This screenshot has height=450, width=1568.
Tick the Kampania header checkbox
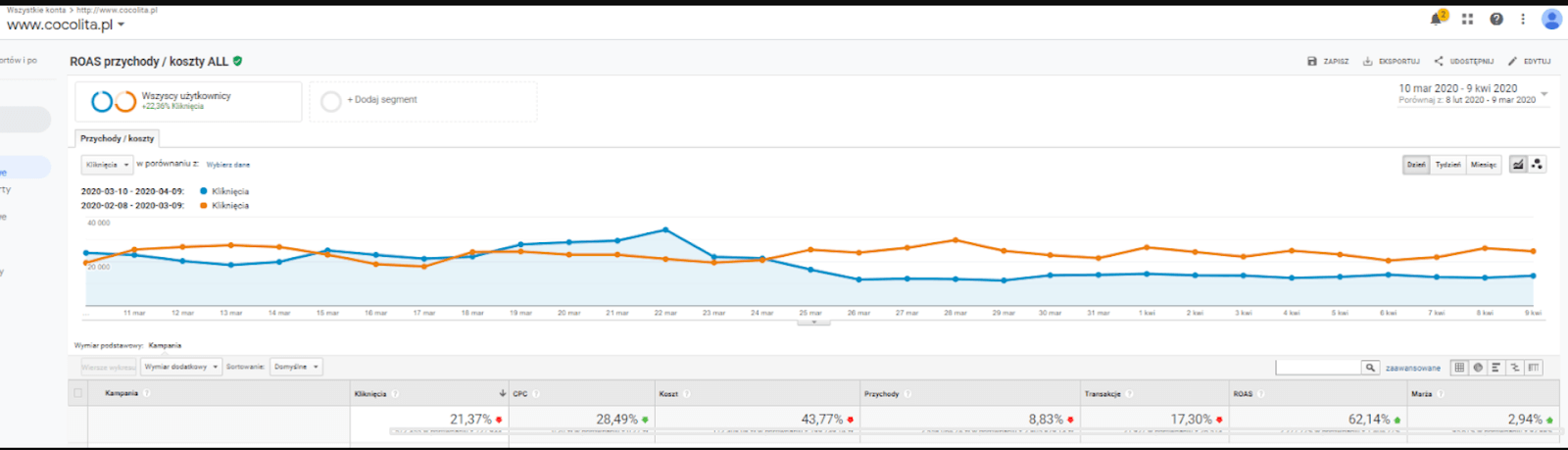click(78, 393)
